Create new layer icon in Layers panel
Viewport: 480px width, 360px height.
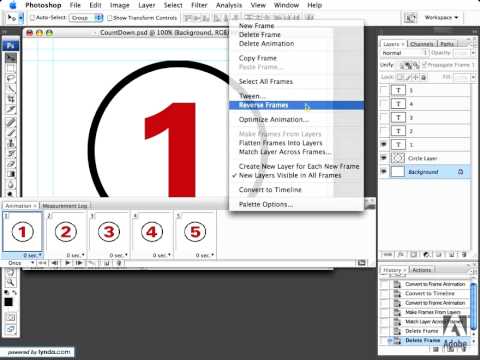pyautogui.click(x=451, y=254)
